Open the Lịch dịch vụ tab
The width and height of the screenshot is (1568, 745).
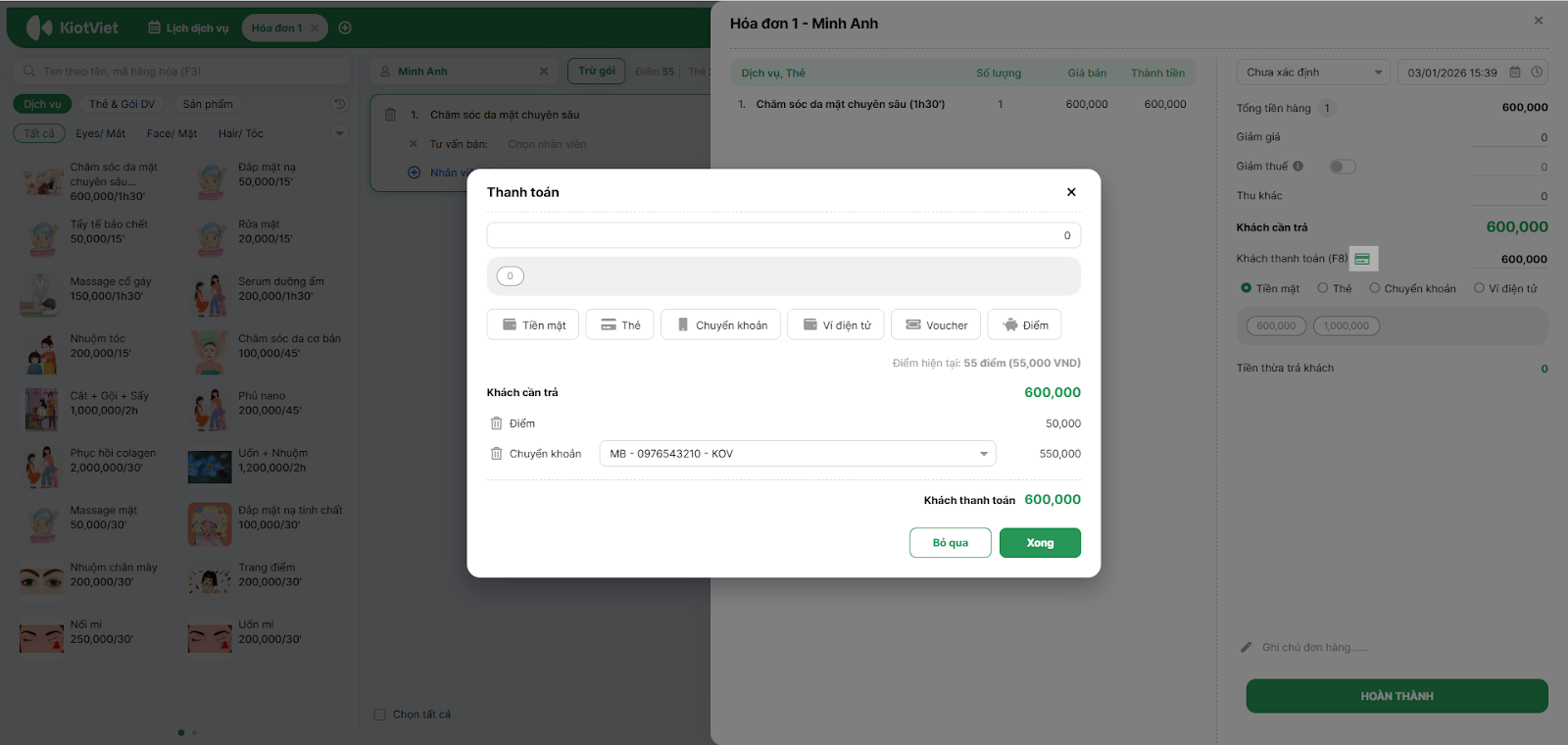[188, 27]
